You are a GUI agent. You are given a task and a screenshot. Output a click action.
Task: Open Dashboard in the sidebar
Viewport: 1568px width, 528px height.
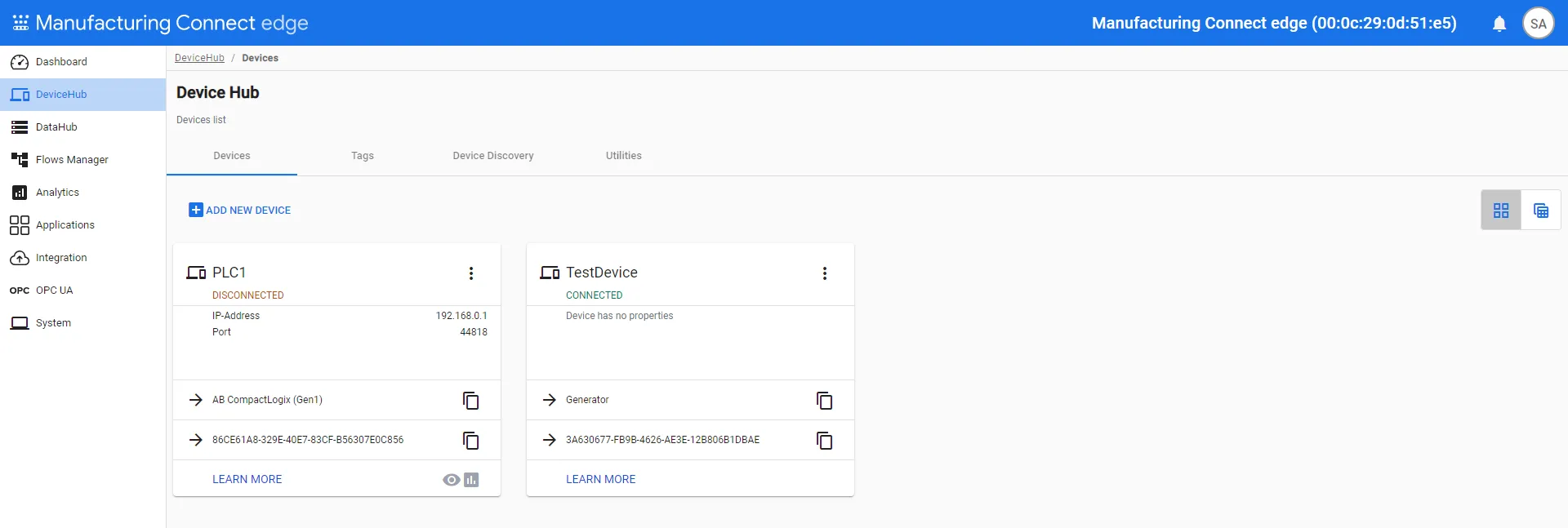pos(82,62)
